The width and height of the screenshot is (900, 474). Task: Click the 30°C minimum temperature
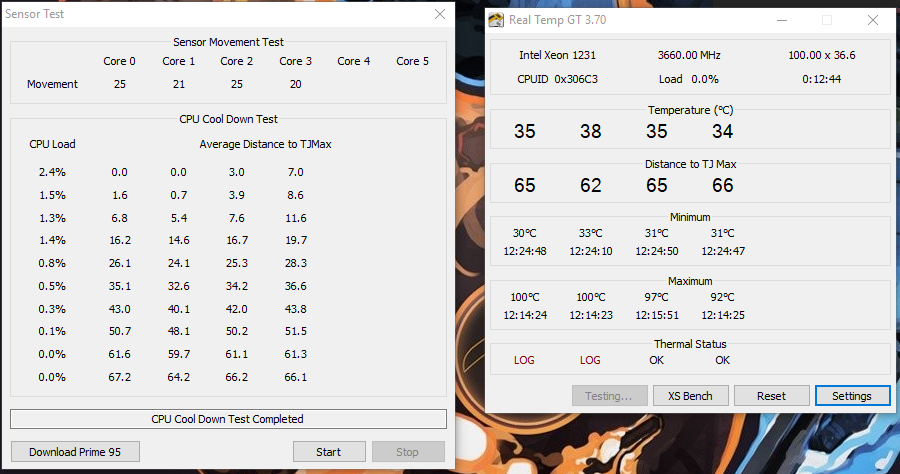[x=525, y=233]
